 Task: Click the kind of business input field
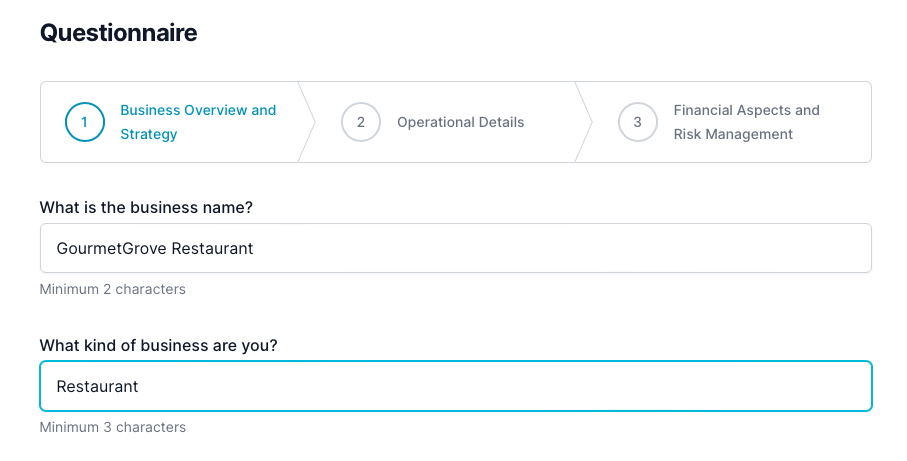tap(455, 386)
